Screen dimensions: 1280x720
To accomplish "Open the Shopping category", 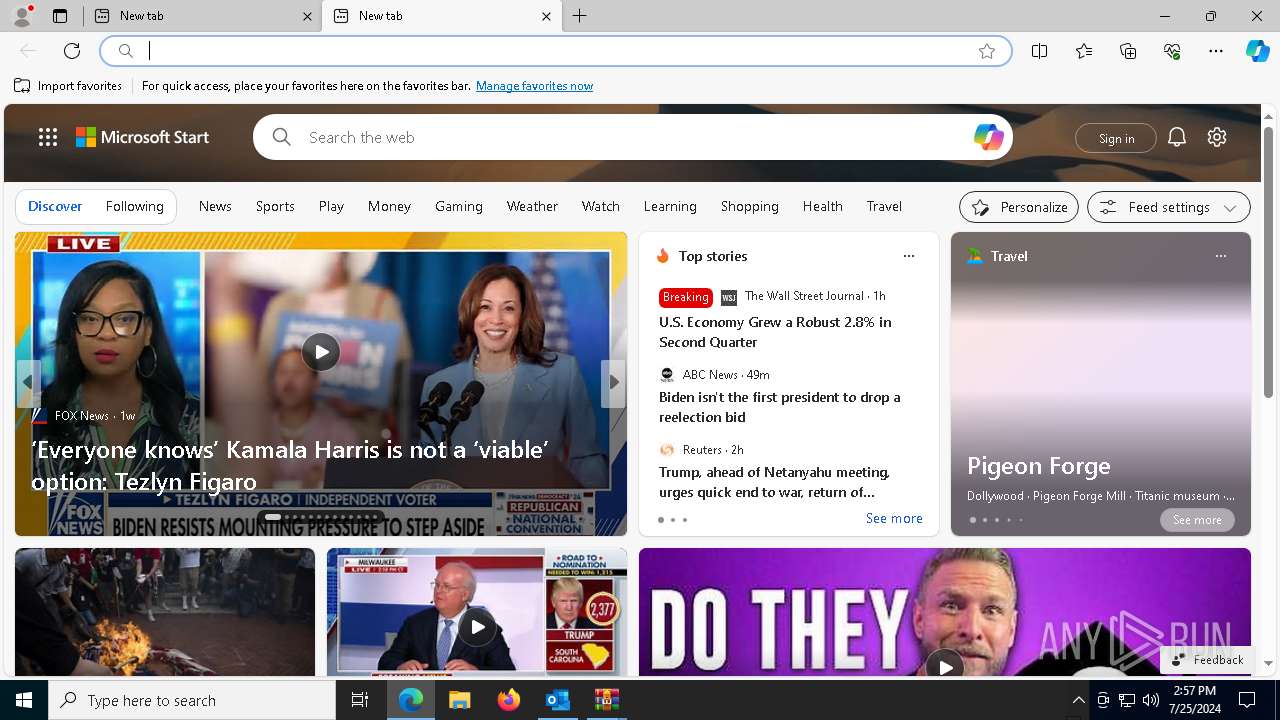I will (x=750, y=206).
